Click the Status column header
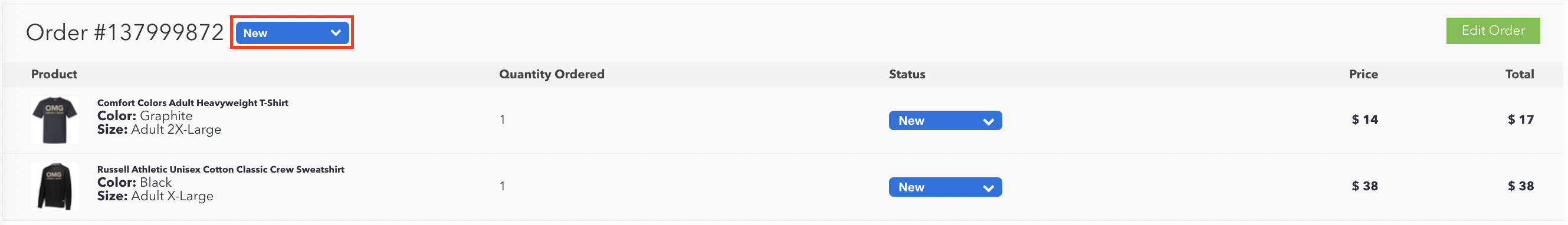This screenshot has height=225, width=1568. [907, 74]
